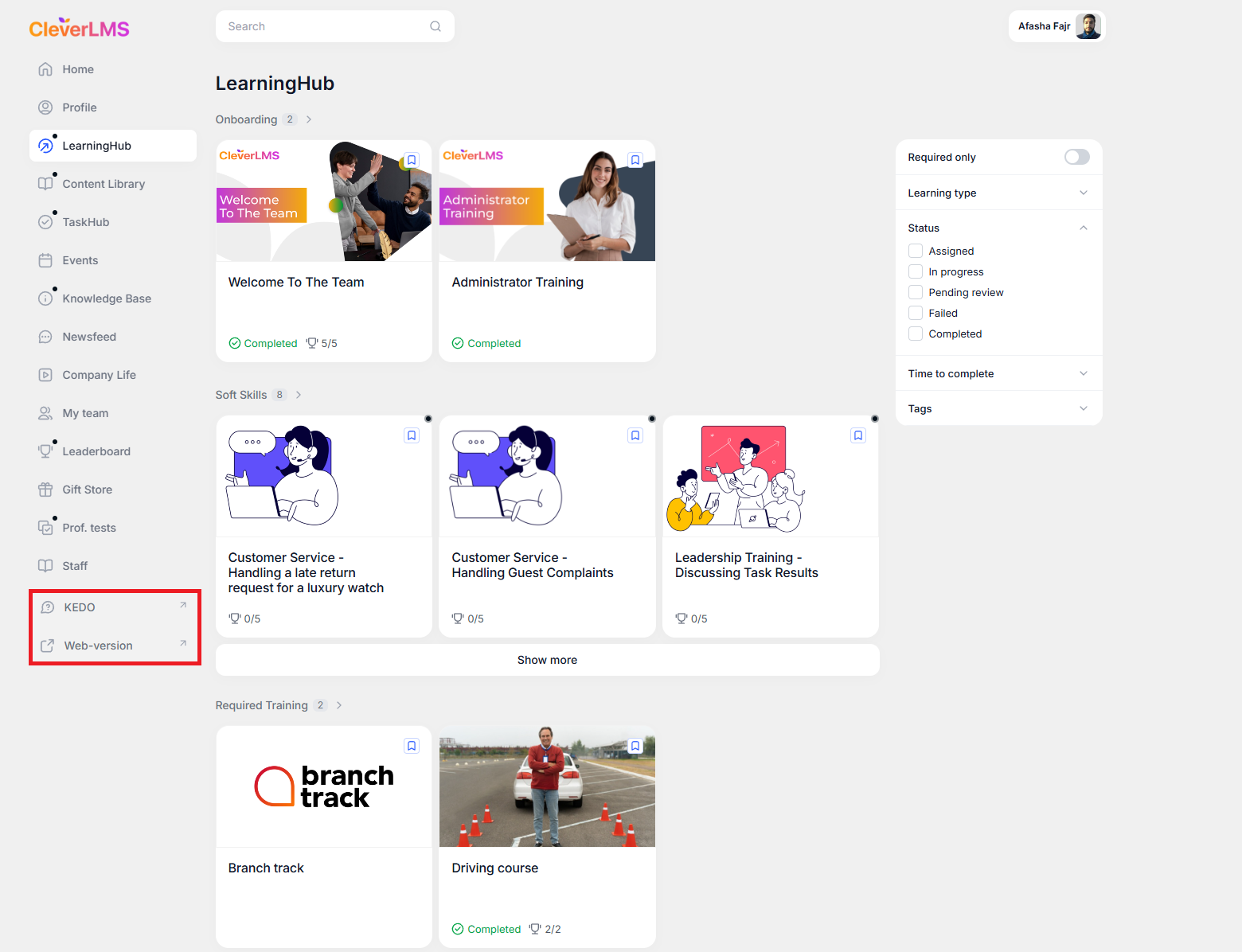Click the Newsfeed chat bubble icon
The width and height of the screenshot is (1242, 952).
[x=45, y=337]
